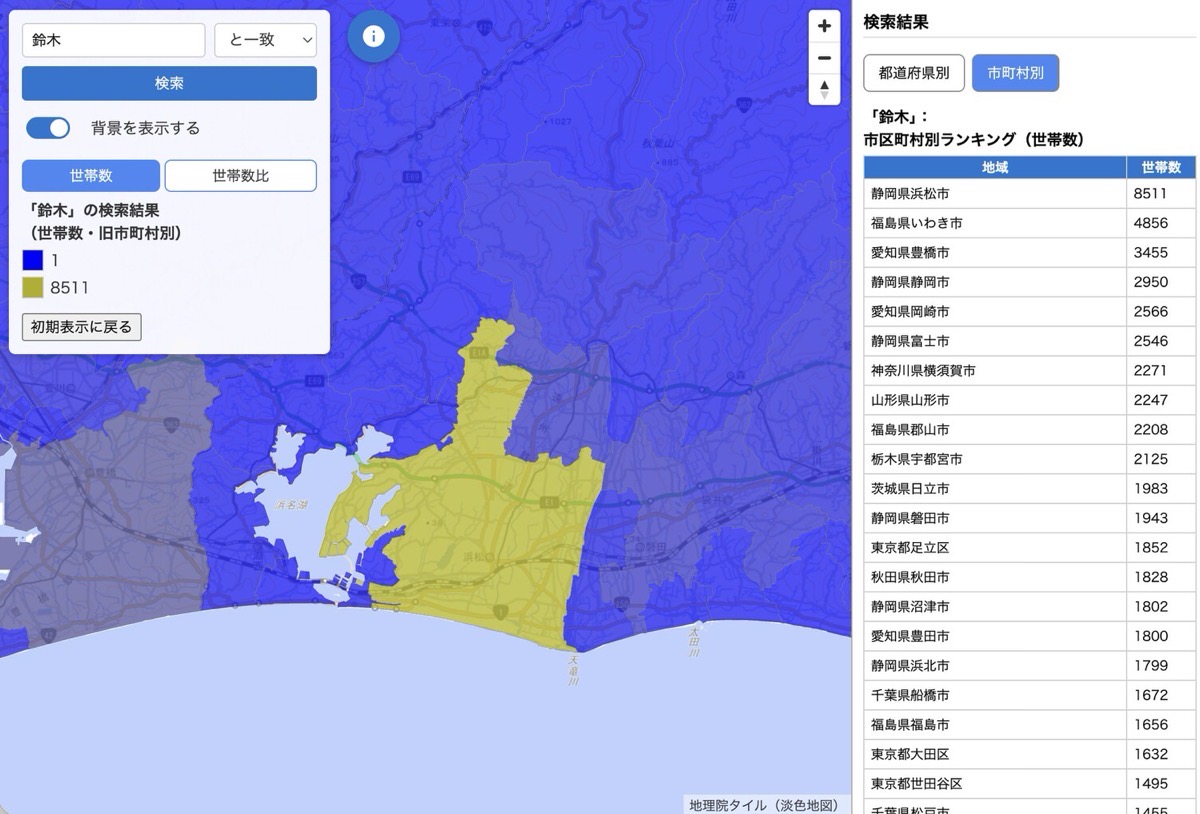Switch to the 世帯数比 tab
Screen dimensions: 1200x814
(x=240, y=176)
